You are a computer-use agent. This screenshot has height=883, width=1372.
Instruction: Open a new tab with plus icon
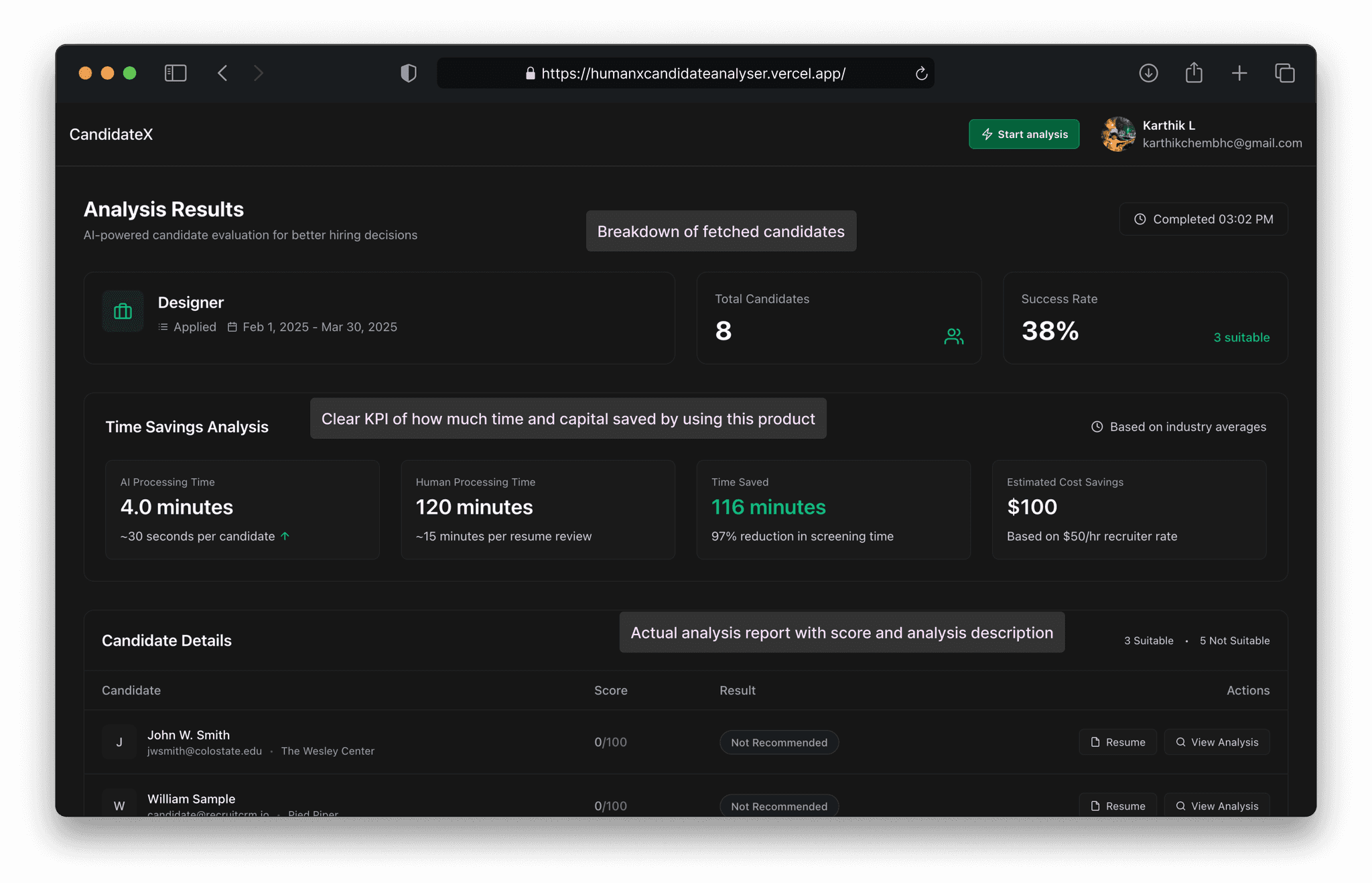coord(1239,73)
